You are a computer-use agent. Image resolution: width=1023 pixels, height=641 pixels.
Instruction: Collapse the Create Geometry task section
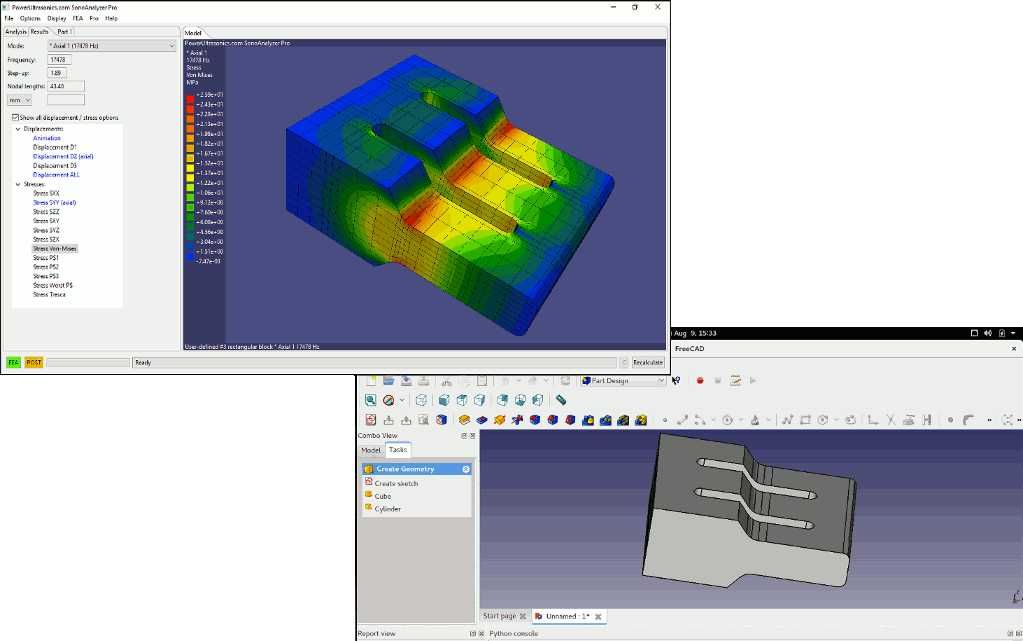pos(466,469)
